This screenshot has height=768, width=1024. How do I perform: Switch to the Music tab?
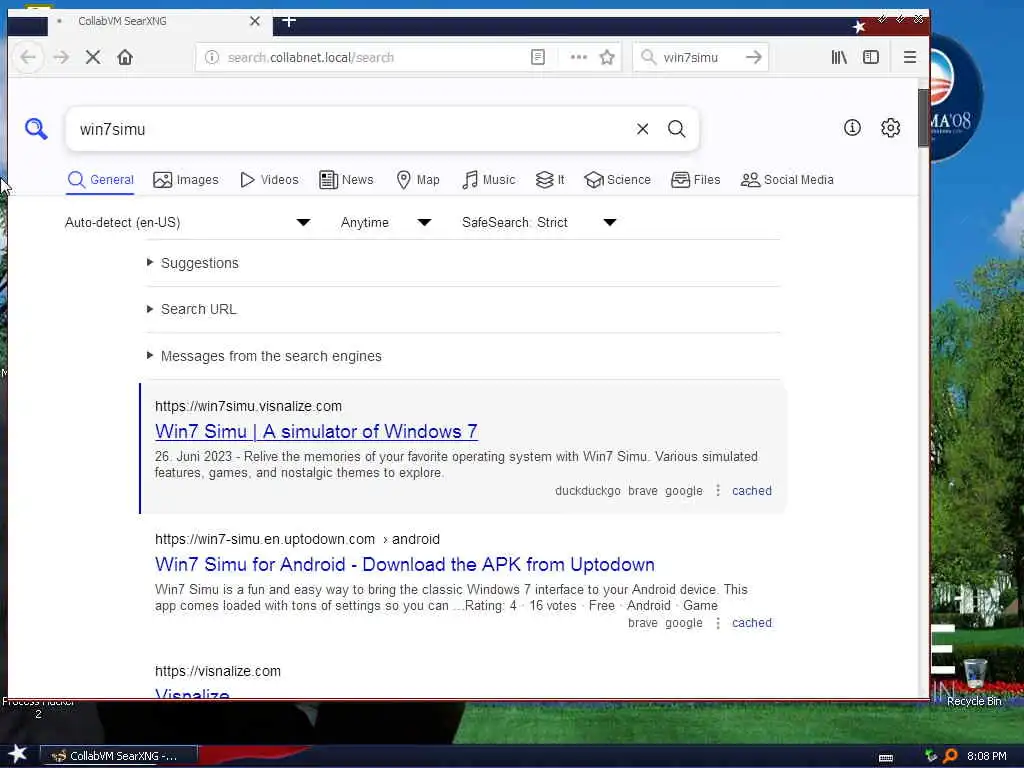[488, 180]
